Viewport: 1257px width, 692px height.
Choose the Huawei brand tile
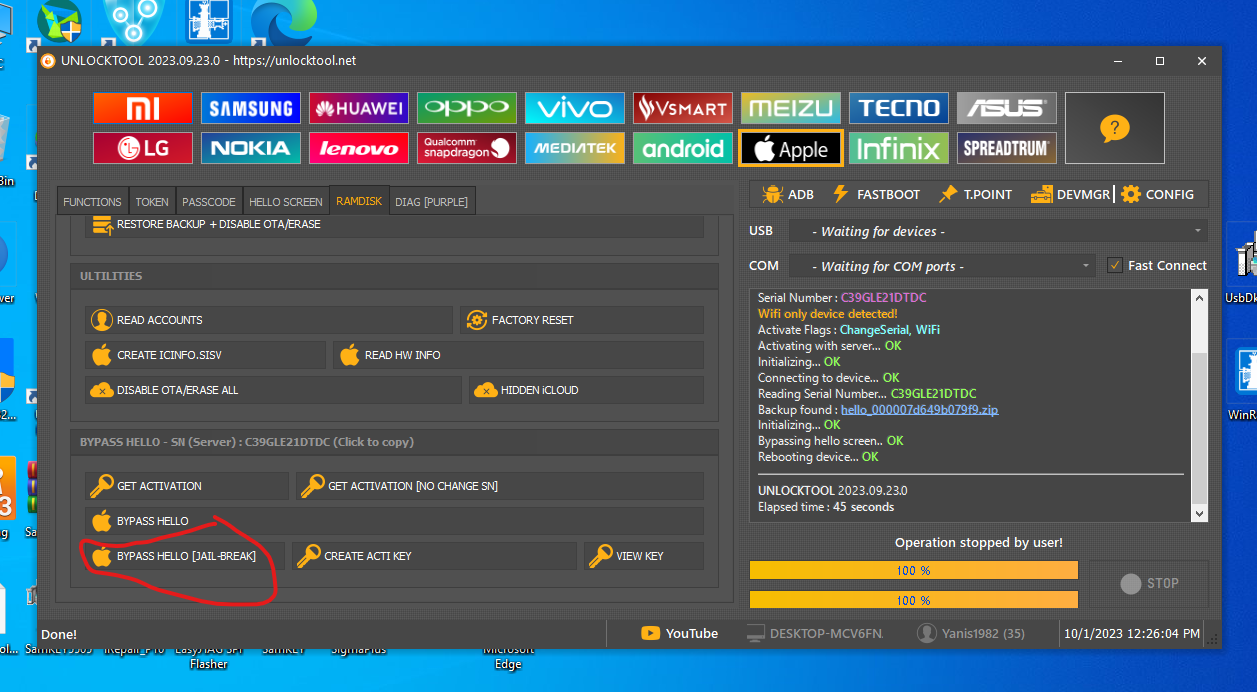[359, 108]
